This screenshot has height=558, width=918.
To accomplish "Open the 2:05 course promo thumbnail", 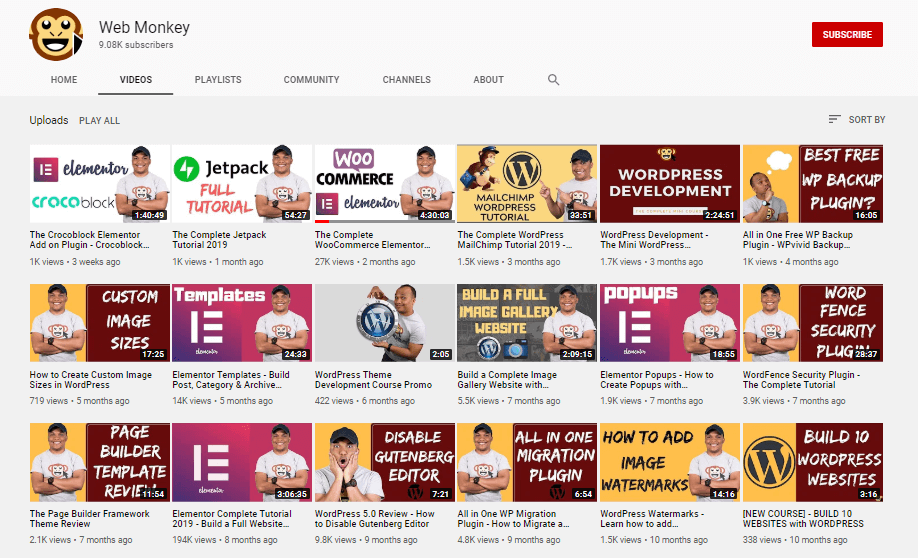I will tap(385, 323).
